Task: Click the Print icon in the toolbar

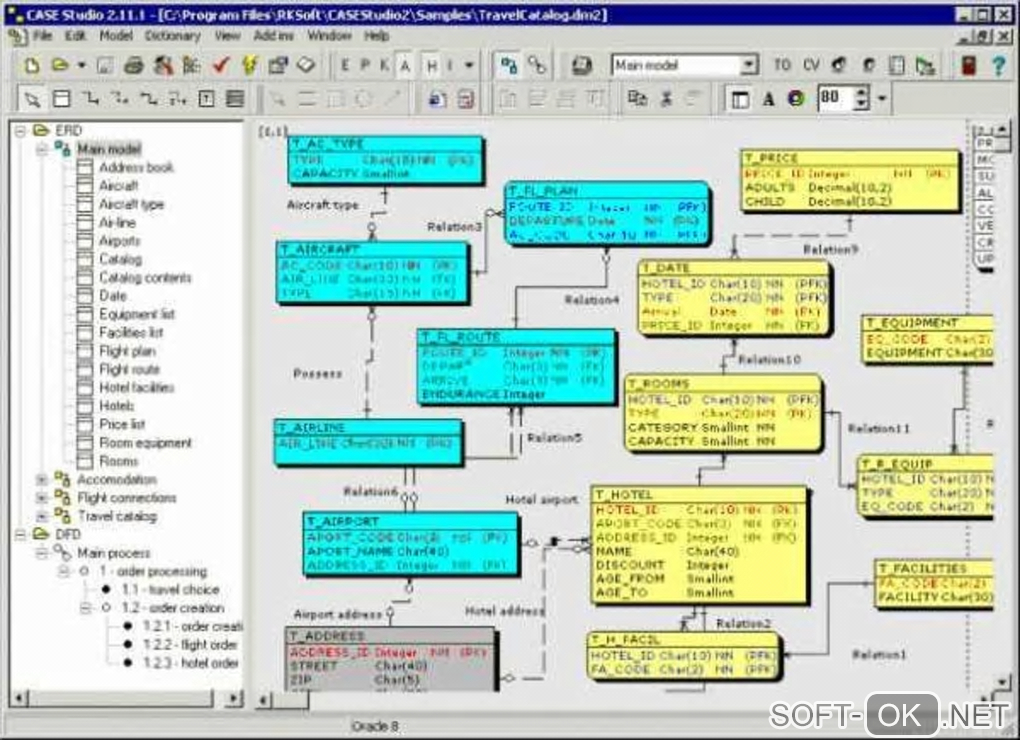Action: coord(133,65)
